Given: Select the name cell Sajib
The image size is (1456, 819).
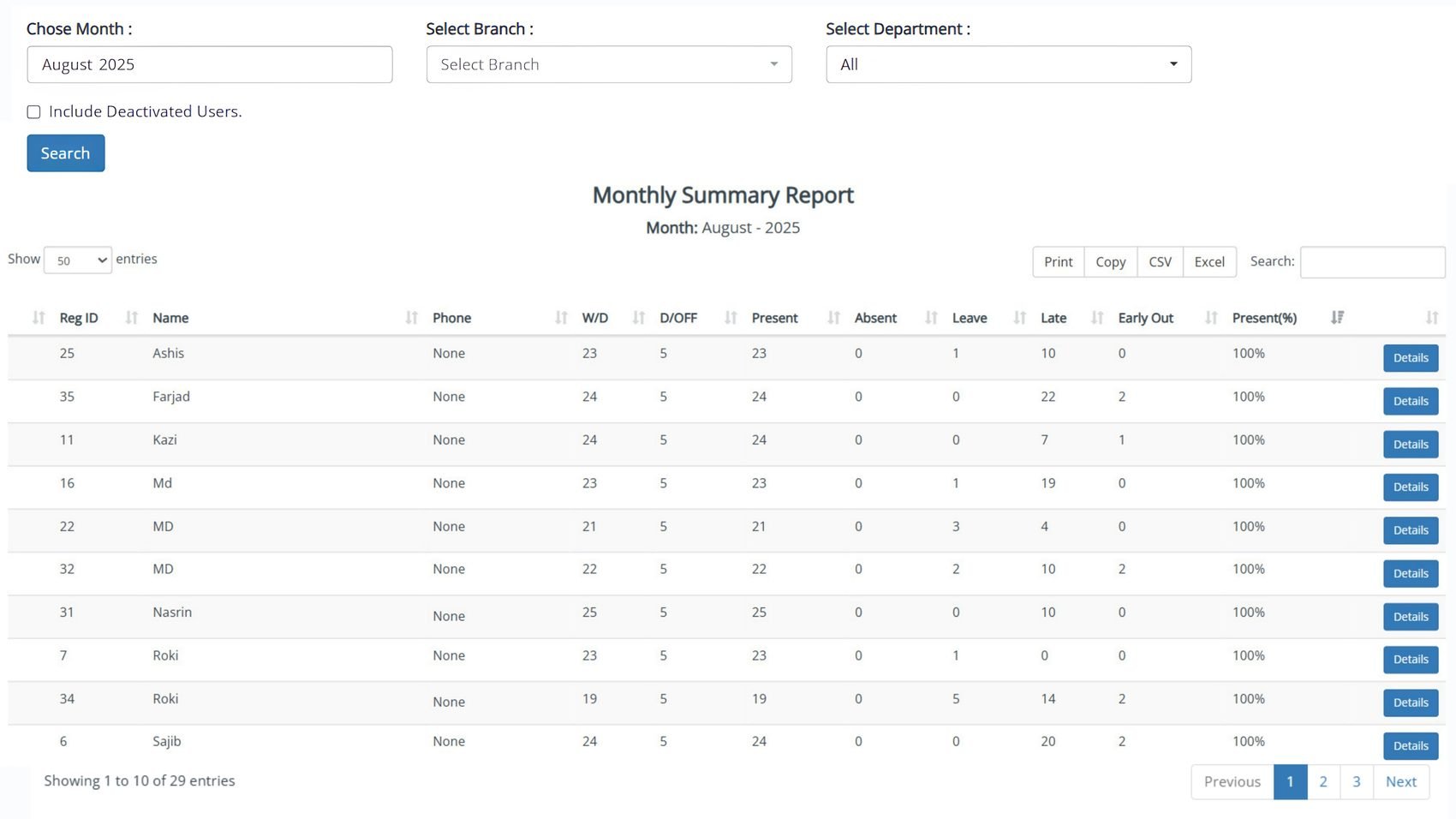Looking at the screenshot, I should (167, 742).
